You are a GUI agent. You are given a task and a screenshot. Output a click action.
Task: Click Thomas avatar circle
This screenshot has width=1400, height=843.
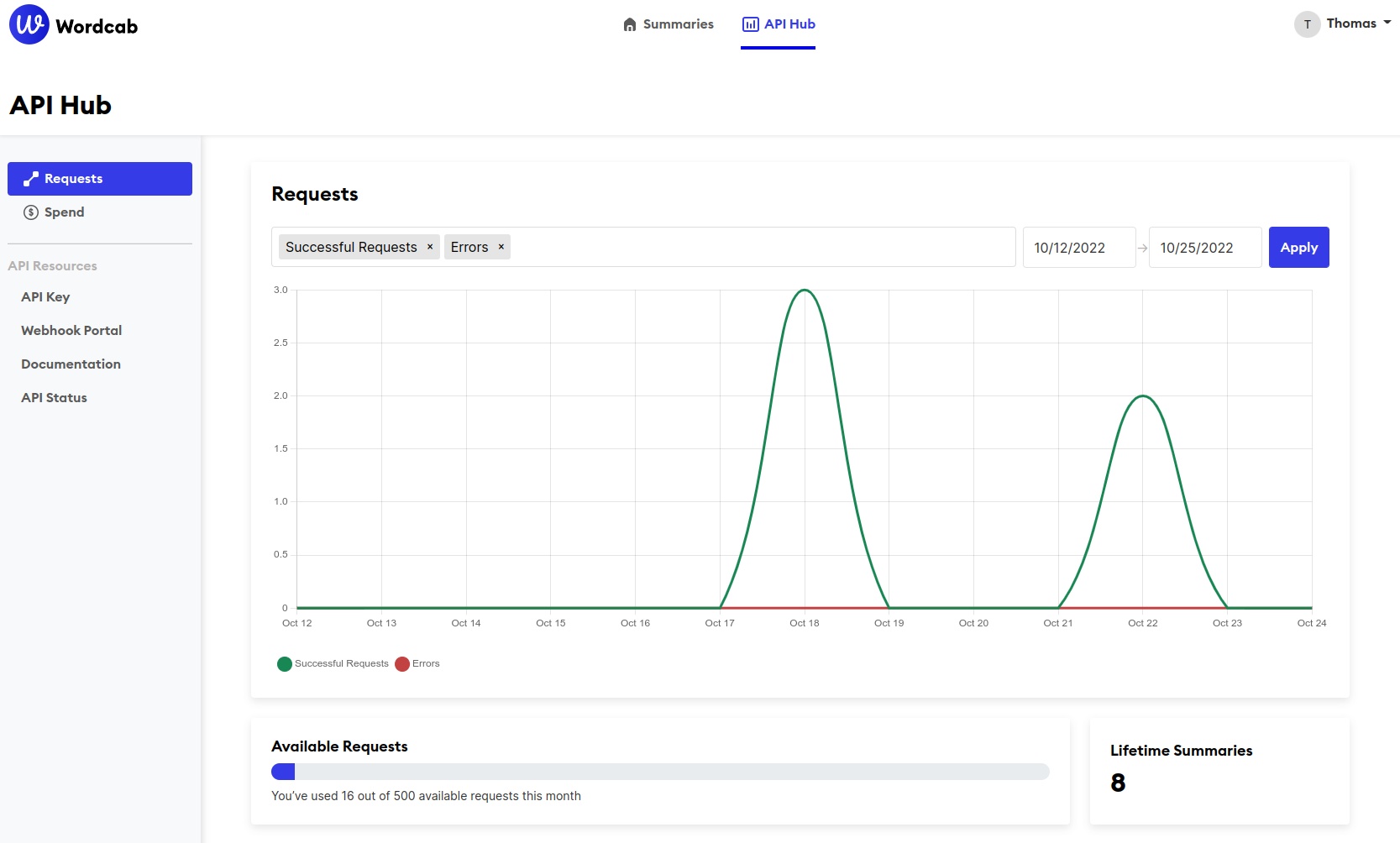pos(1307,24)
